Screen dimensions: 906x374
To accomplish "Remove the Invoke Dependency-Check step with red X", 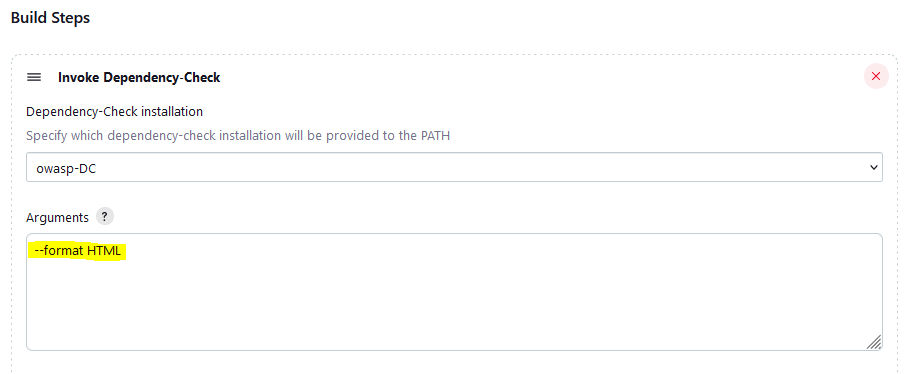I will tap(876, 76).
